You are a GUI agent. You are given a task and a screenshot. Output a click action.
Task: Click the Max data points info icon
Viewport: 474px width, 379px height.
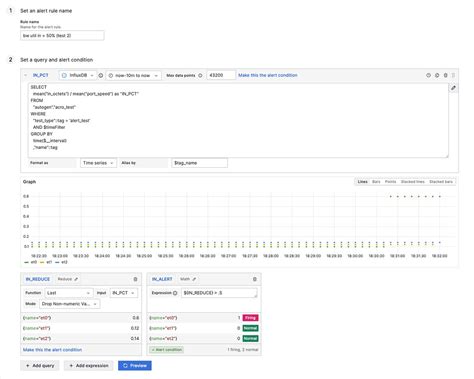200,75
